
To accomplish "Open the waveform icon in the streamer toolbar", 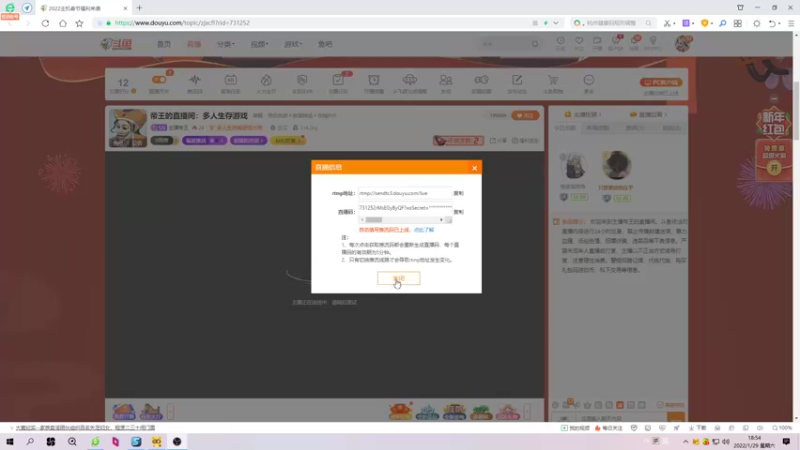I will pos(195,80).
